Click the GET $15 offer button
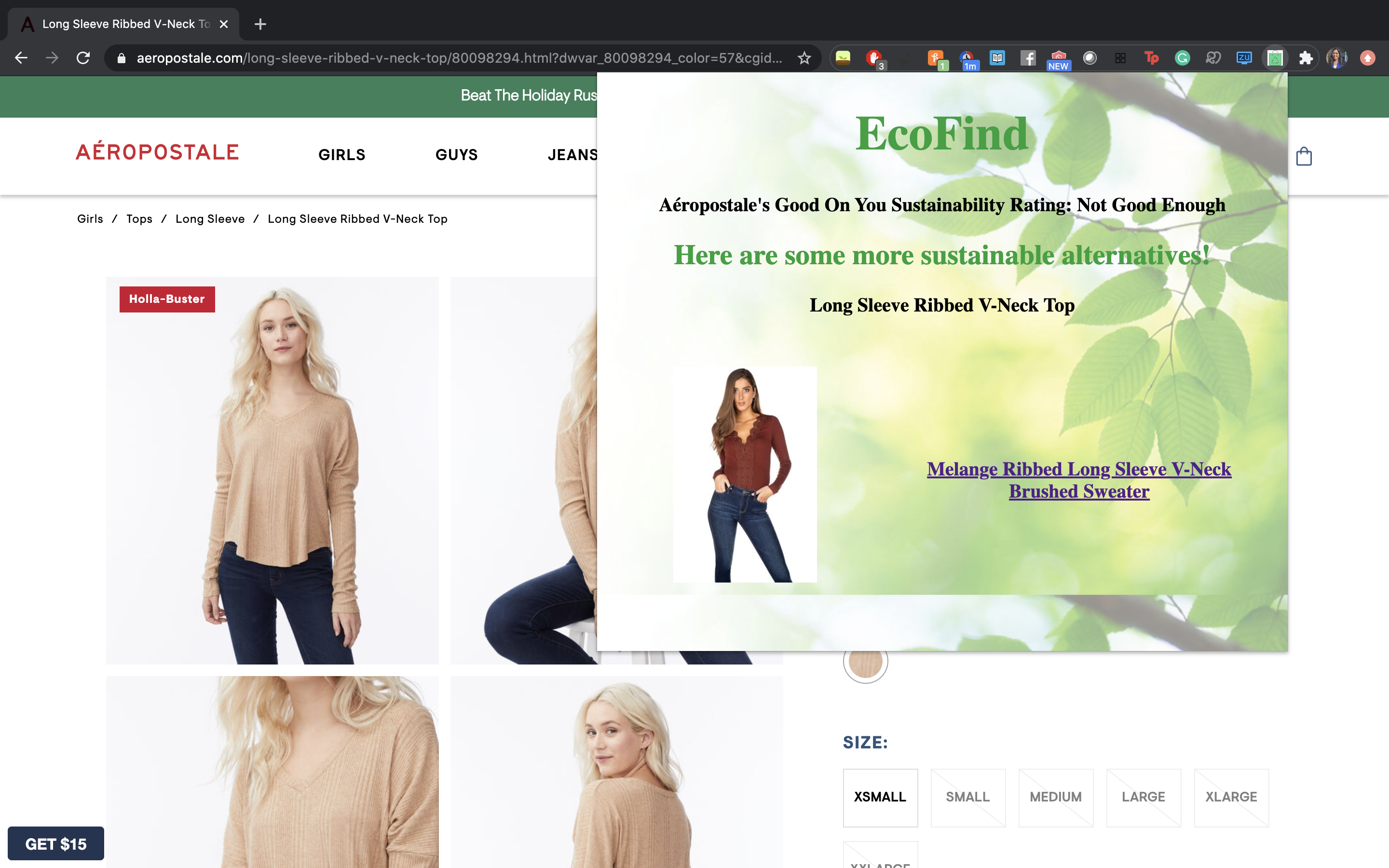 (x=55, y=843)
